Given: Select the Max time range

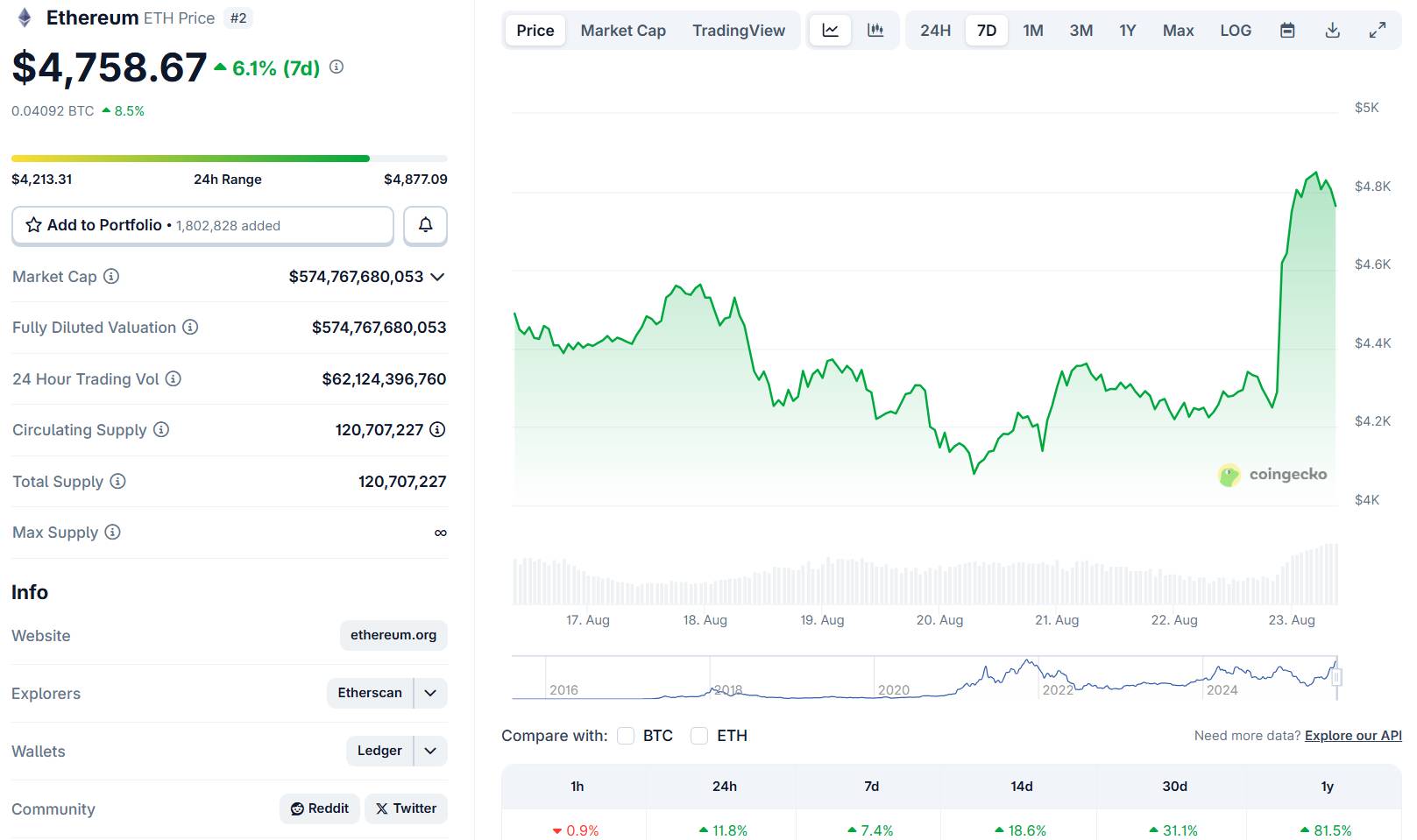Looking at the screenshot, I should click(1179, 31).
